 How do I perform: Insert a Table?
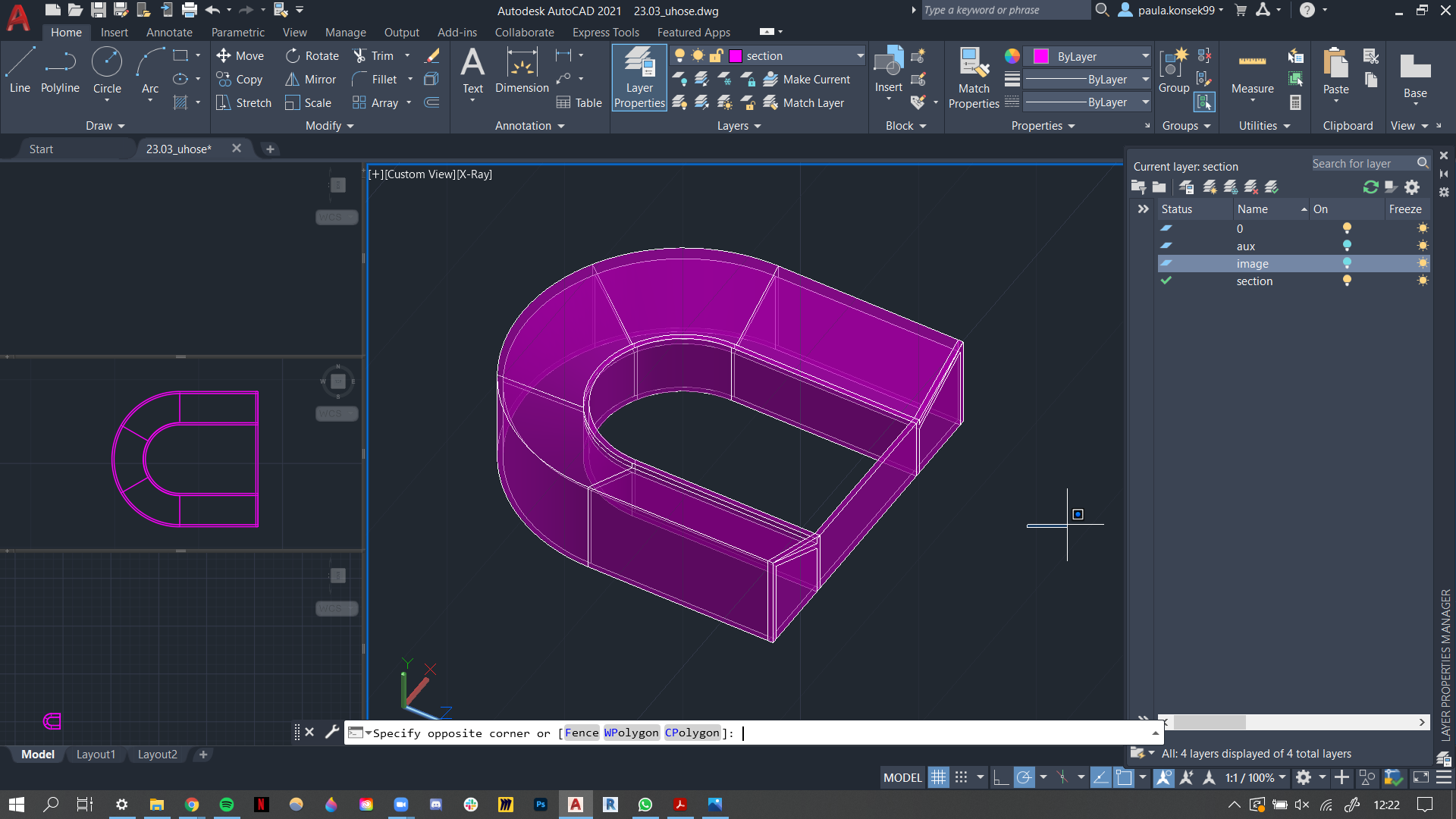pos(579,102)
